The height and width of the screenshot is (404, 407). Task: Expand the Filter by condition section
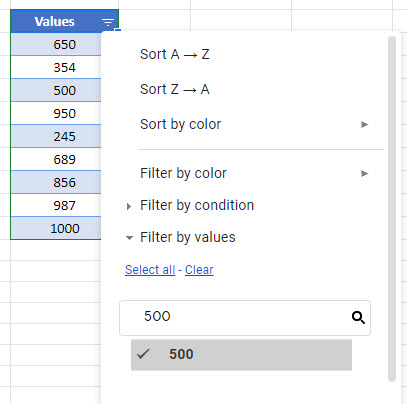point(197,205)
